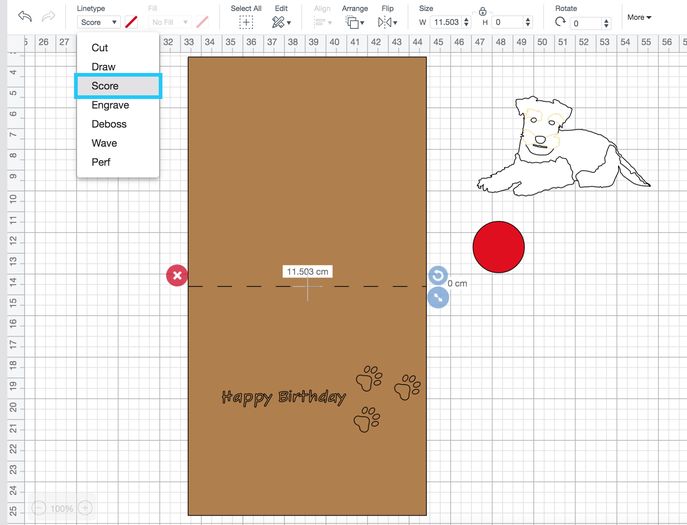Viewport: 687px width, 525px height.
Task: Select the red circle on canvas
Action: pos(498,247)
